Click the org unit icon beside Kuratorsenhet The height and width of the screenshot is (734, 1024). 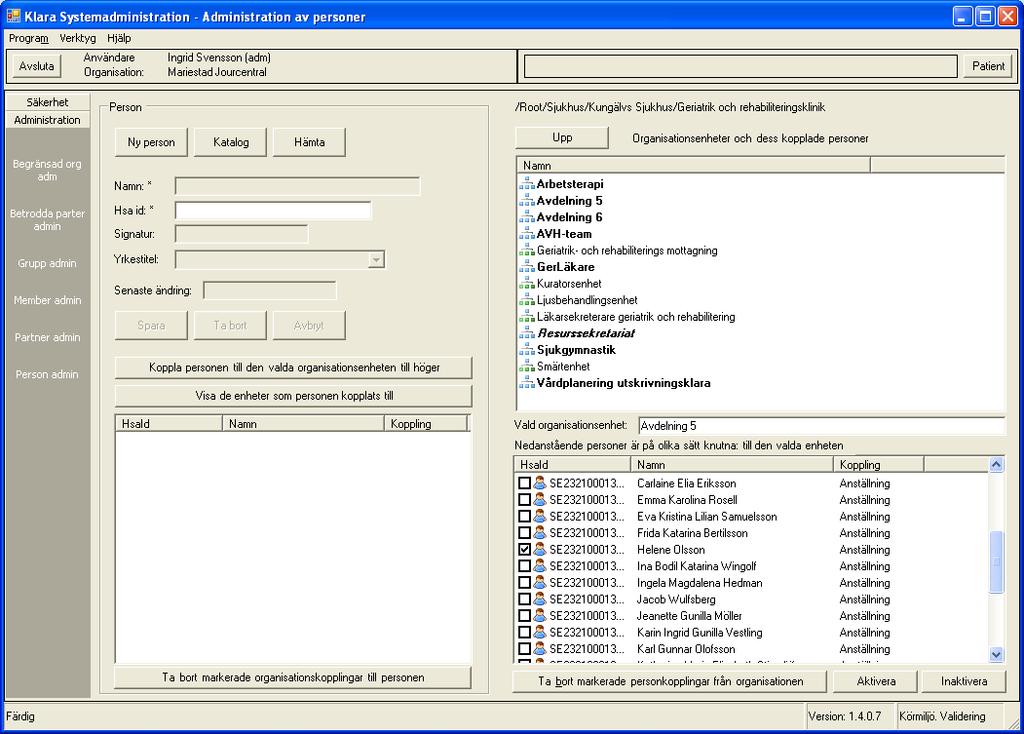(x=527, y=283)
